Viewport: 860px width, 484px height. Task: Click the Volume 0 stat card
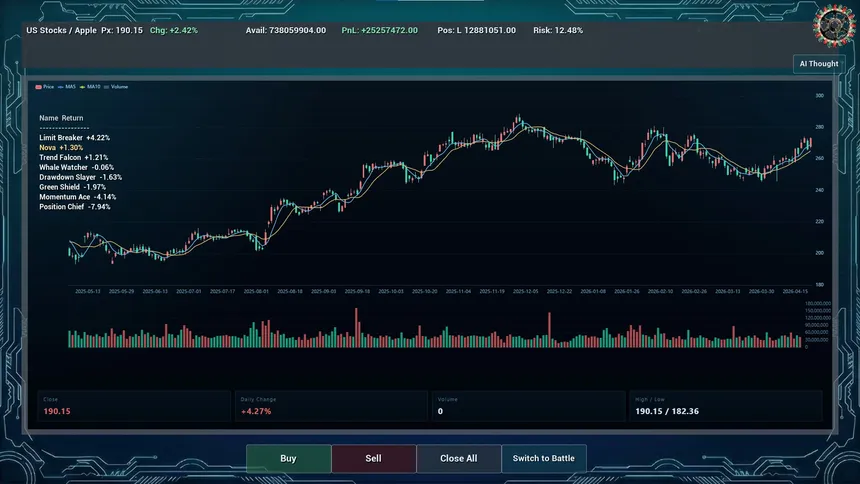(529, 406)
